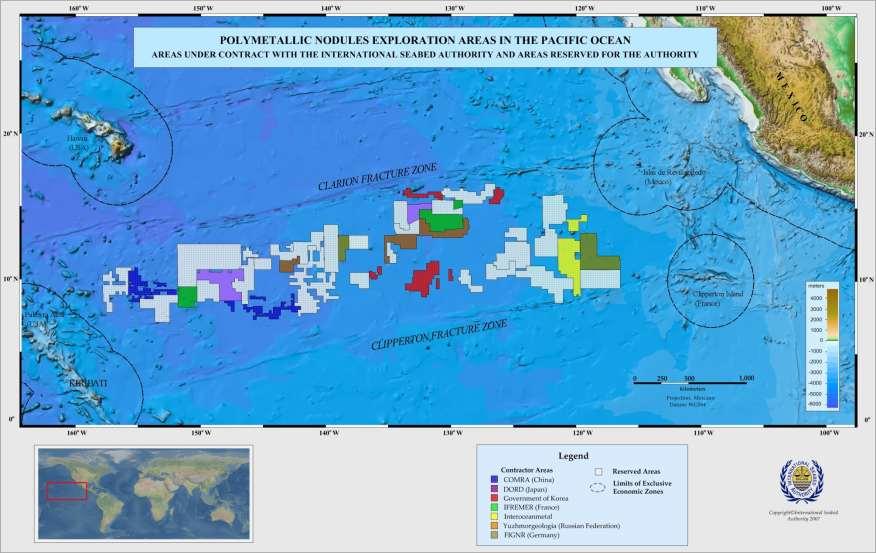Click 'Limits of Exclusive Economic Zones' label
This screenshot has height=553, width=876.
coord(642,488)
